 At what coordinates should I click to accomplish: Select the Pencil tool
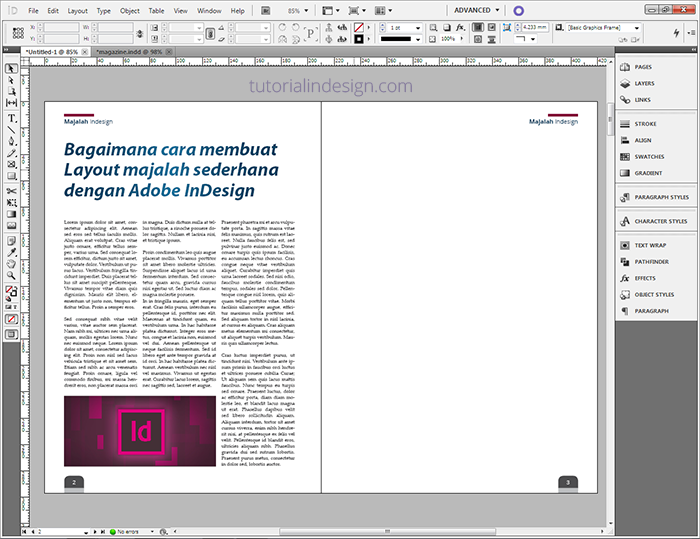tap(12, 153)
